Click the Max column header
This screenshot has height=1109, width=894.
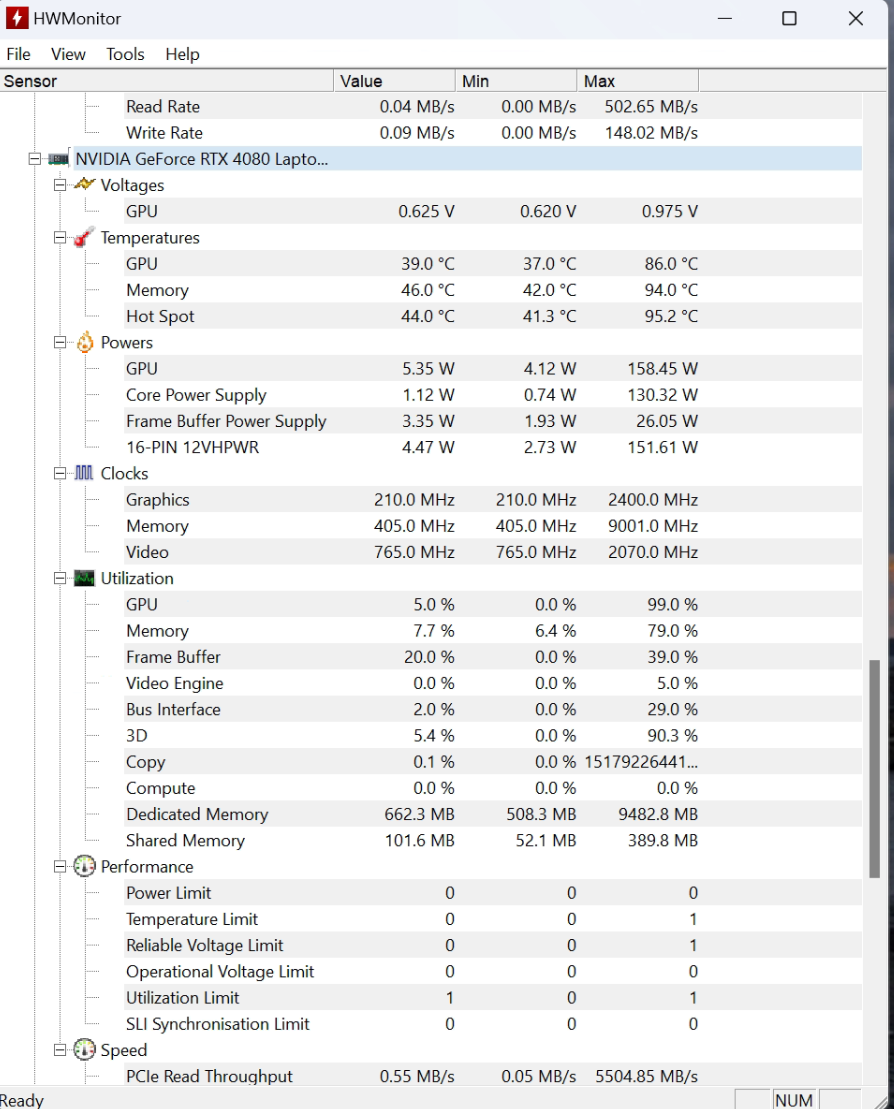click(x=637, y=81)
